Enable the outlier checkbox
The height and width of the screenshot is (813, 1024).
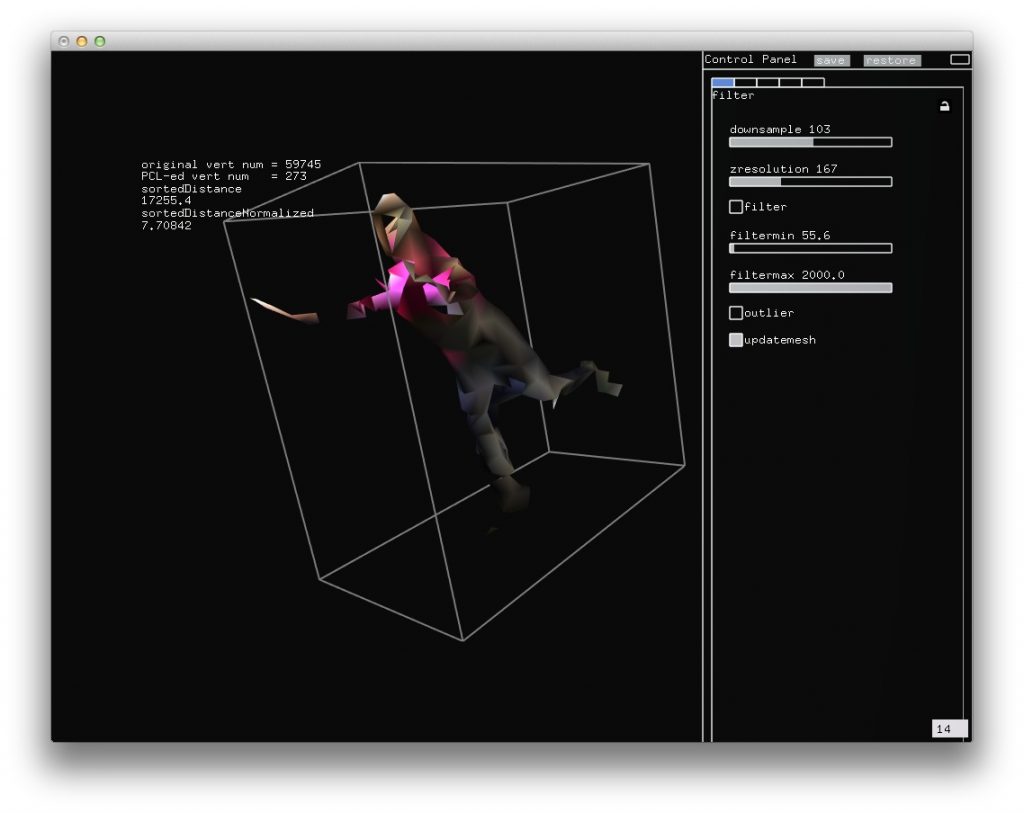click(736, 313)
